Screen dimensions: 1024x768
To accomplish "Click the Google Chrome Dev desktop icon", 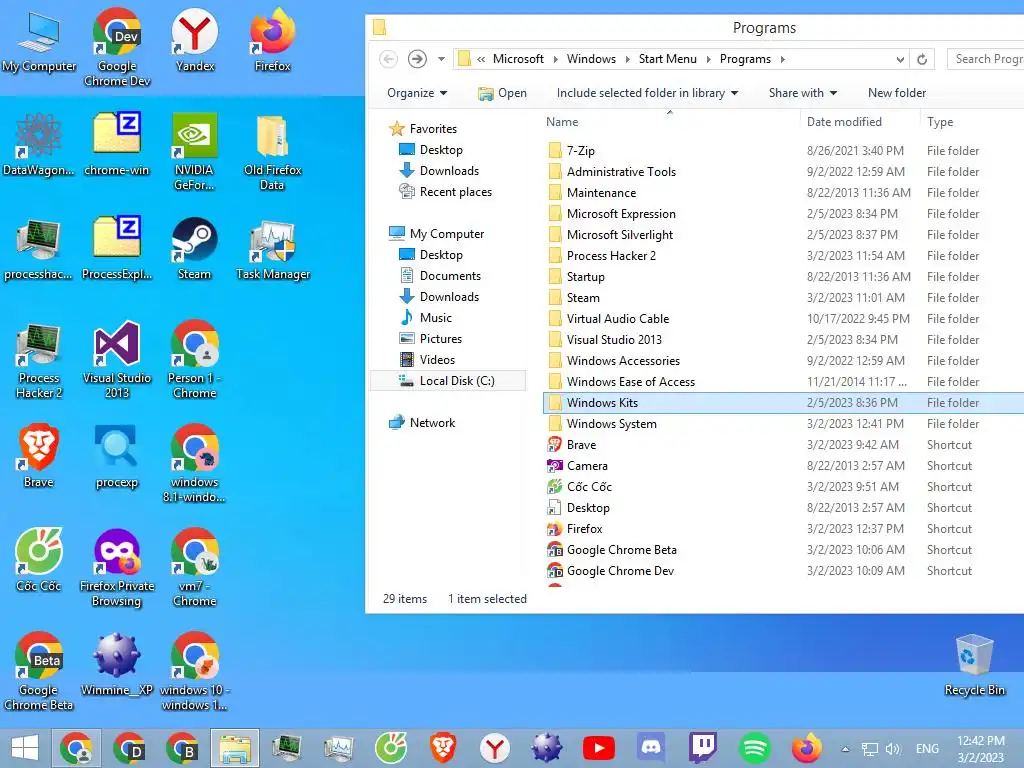I will tap(117, 48).
